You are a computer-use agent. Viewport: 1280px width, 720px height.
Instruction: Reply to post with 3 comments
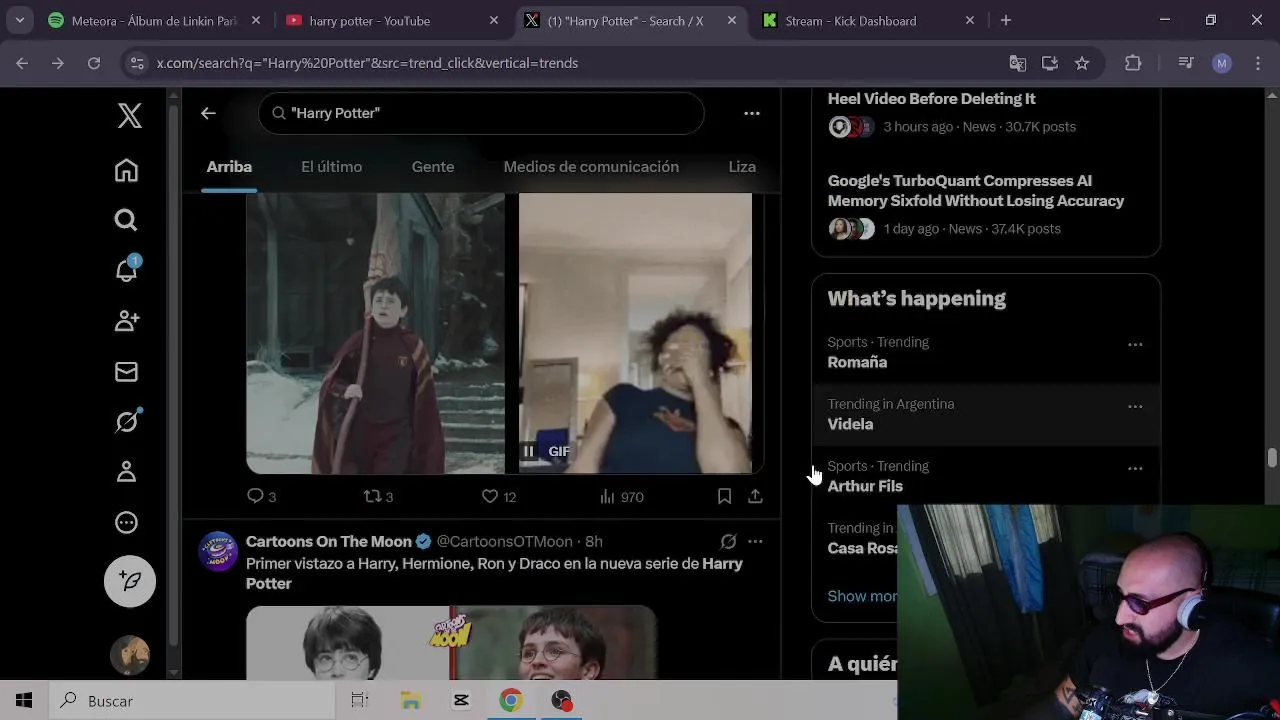(261, 496)
